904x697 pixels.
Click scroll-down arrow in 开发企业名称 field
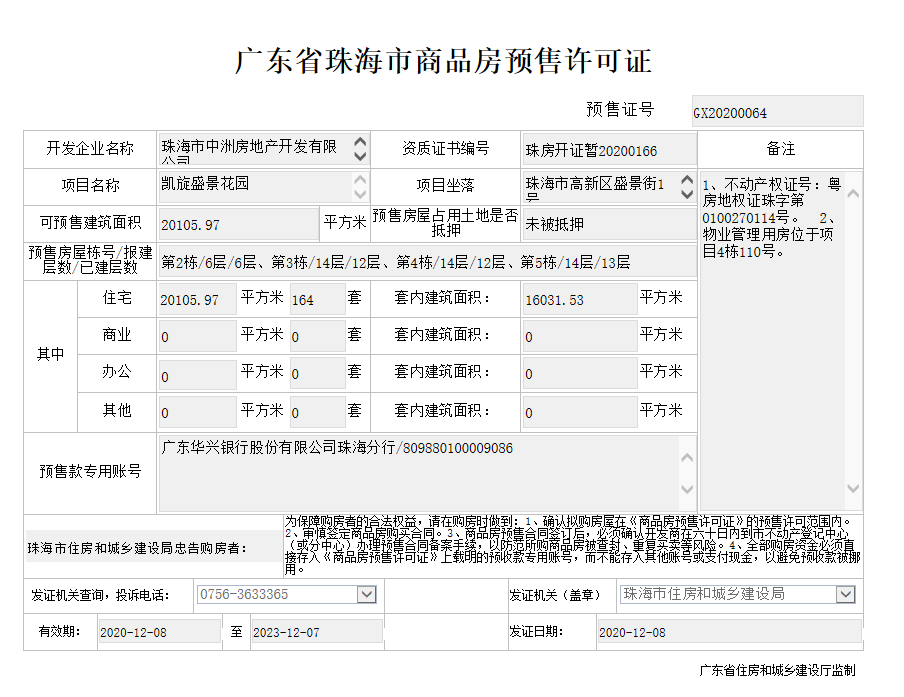[361, 157]
